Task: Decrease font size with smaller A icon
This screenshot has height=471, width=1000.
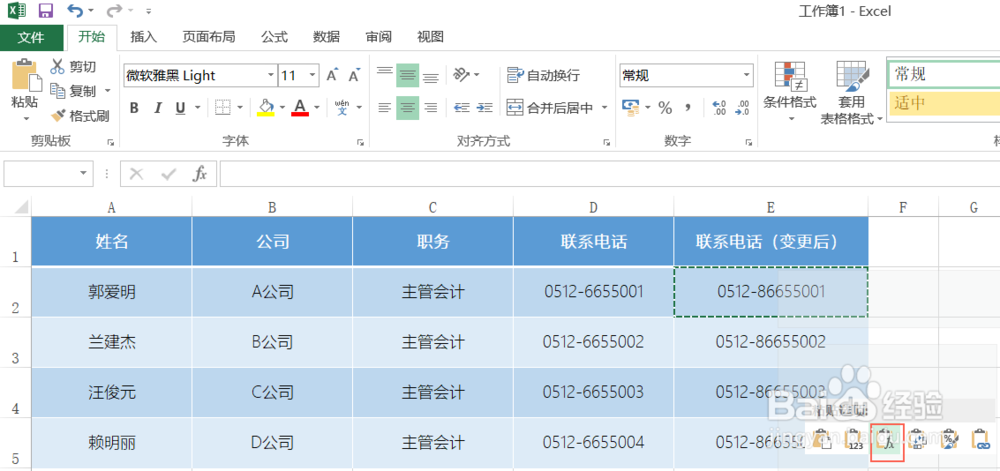Action: pyautogui.click(x=355, y=75)
